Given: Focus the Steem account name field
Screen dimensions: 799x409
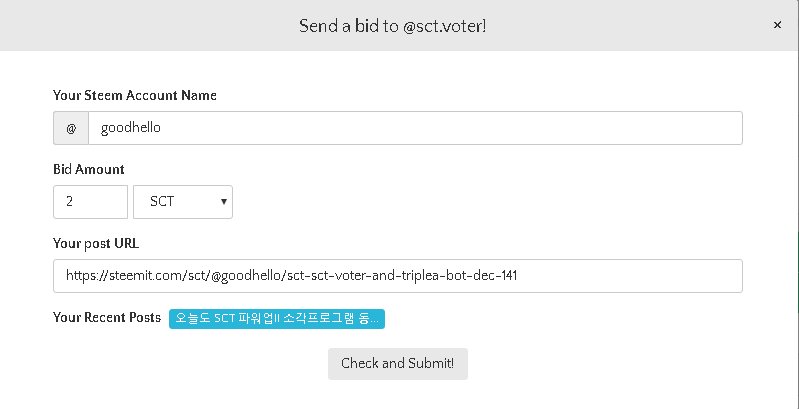Looking at the screenshot, I should point(415,128).
